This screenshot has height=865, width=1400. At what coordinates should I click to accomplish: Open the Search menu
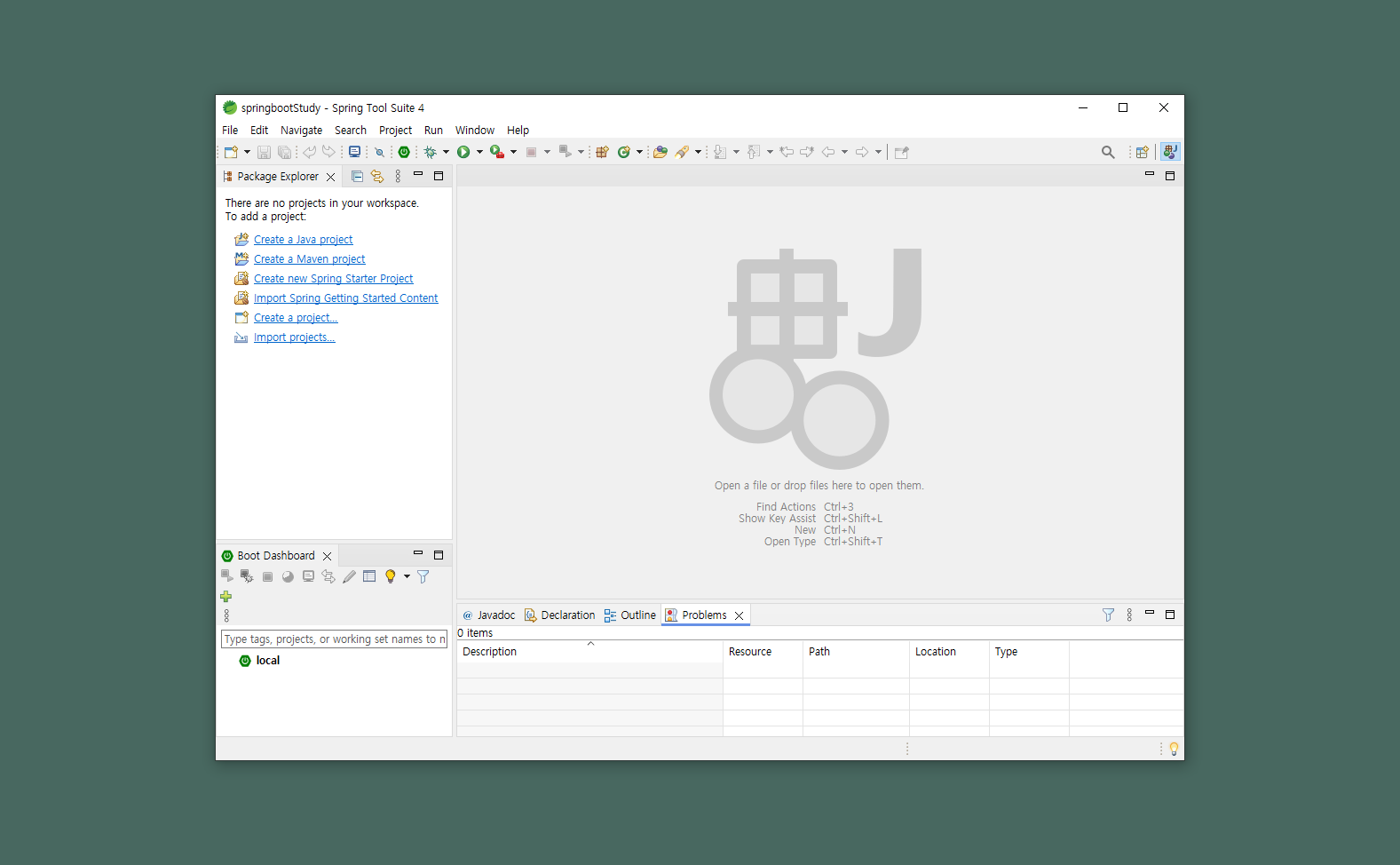point(350,130)
